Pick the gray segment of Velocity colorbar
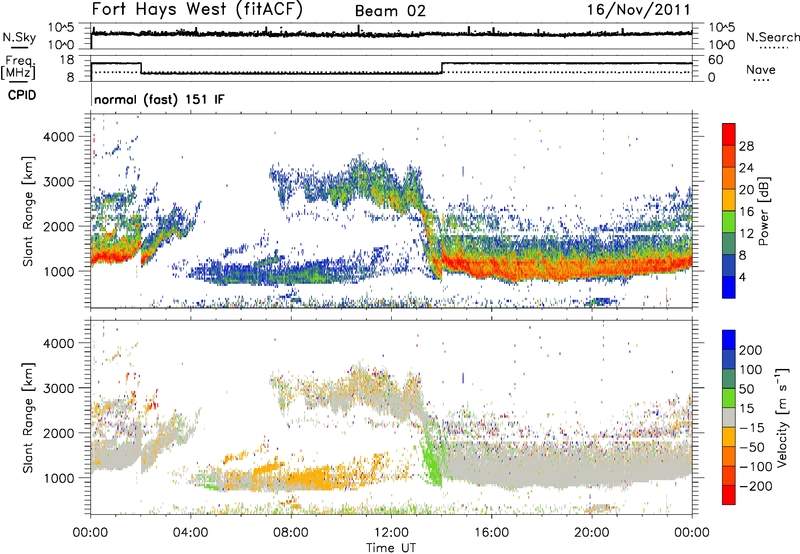Screen dimensions: 800x554 point(729,417)
